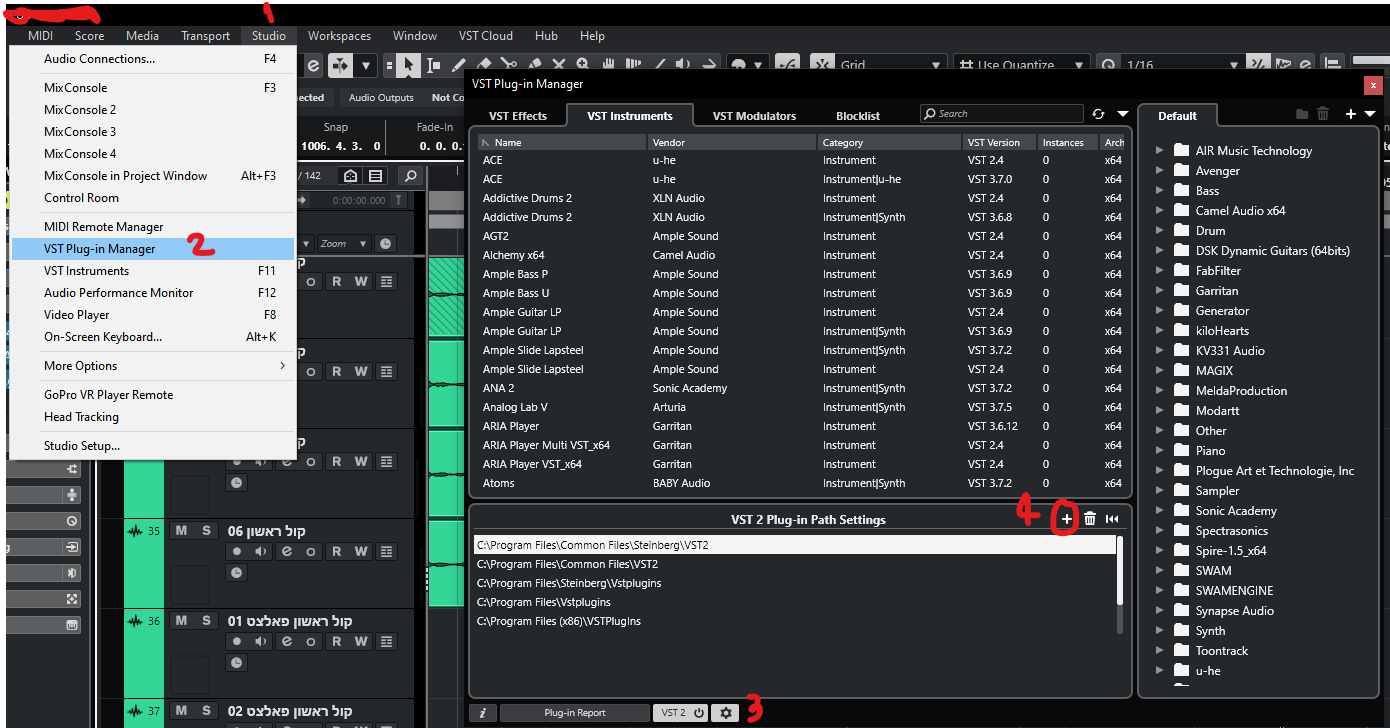The height and width of the screenshot is (728, 1390).
Task: Select the Alchemy x64 plug-in row
Action: pos(800,255)
